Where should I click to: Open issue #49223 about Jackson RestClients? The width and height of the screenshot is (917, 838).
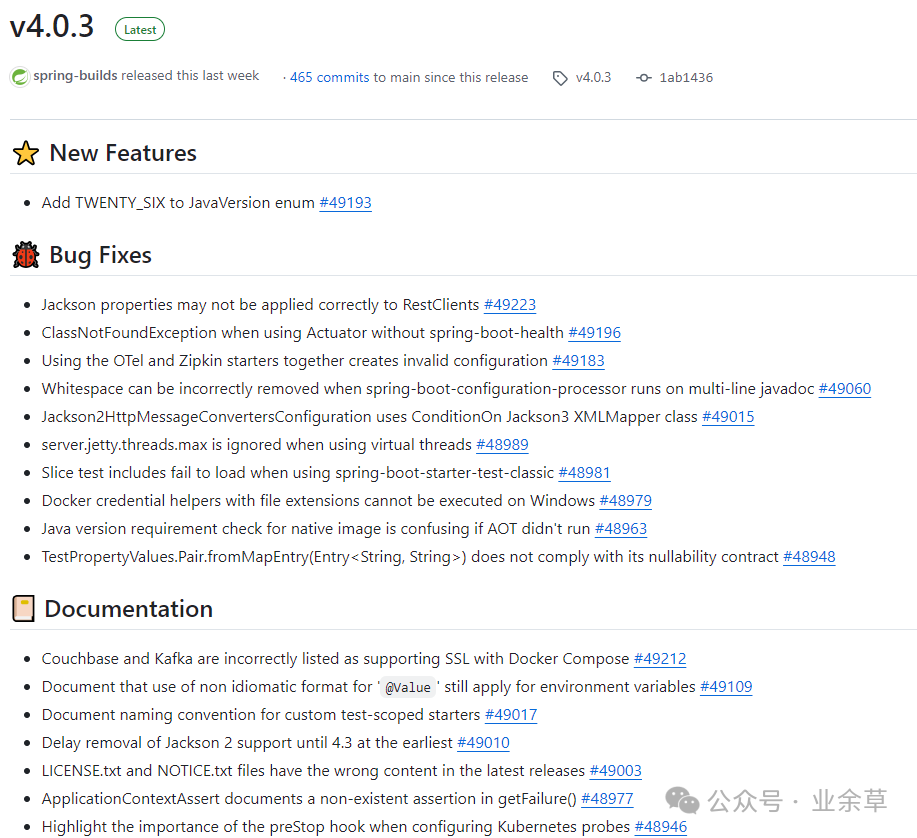pyautogui.click(x=510, y=304)
